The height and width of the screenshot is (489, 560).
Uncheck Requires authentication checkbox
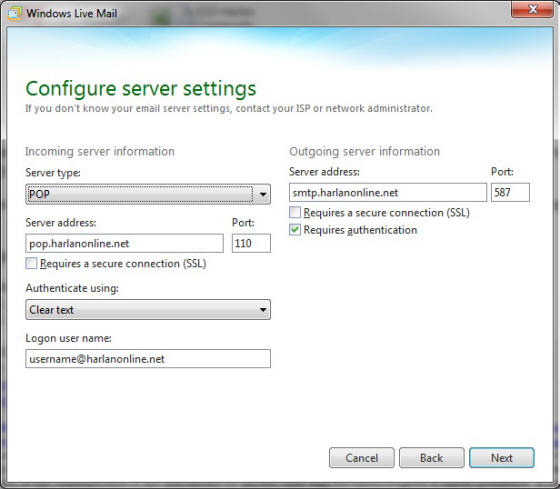pos(295,230)
